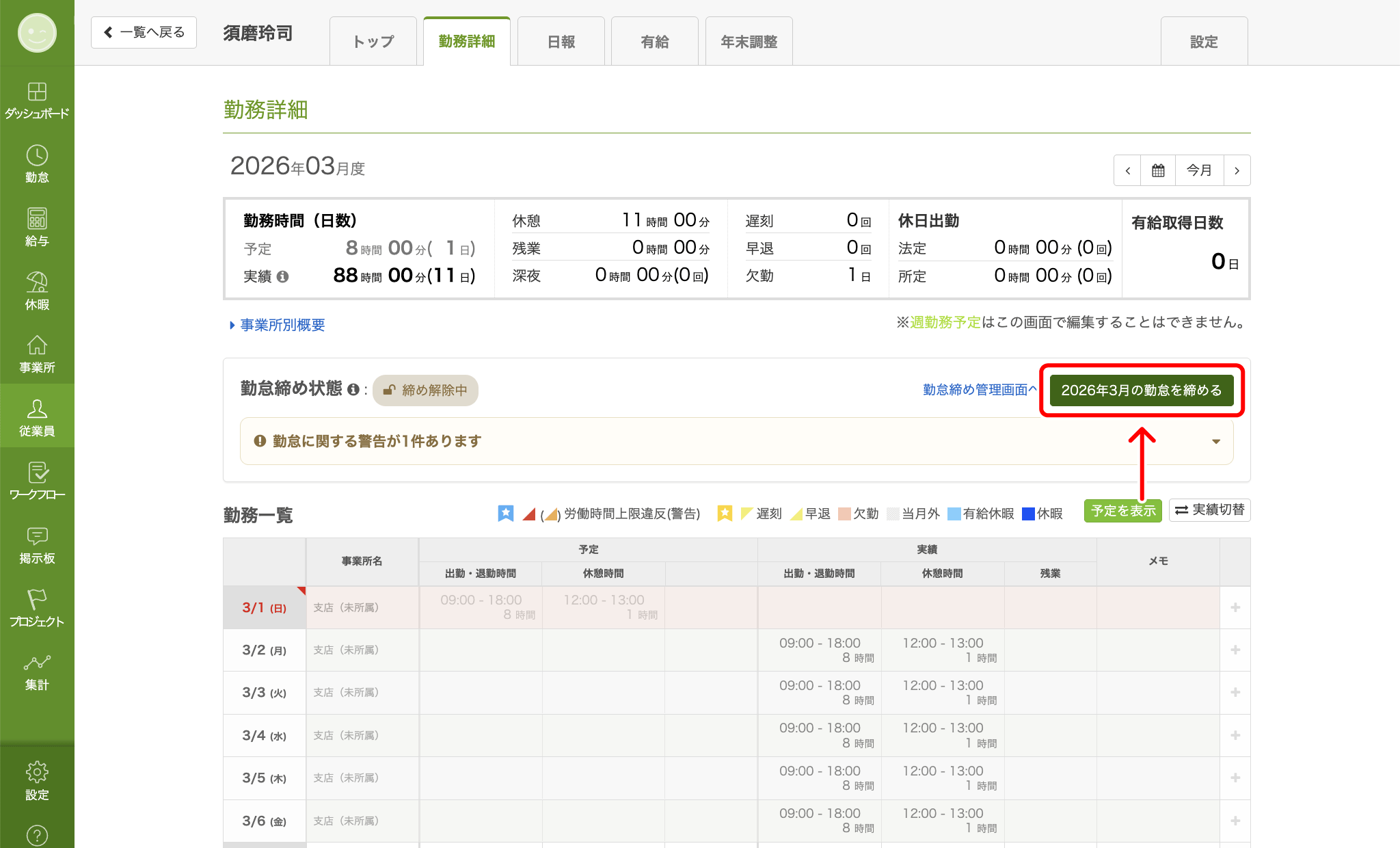This screenshot has height=848, width=1400.
Task: Click 一覧へ戻る back button
Action: (x=144, y=32)
